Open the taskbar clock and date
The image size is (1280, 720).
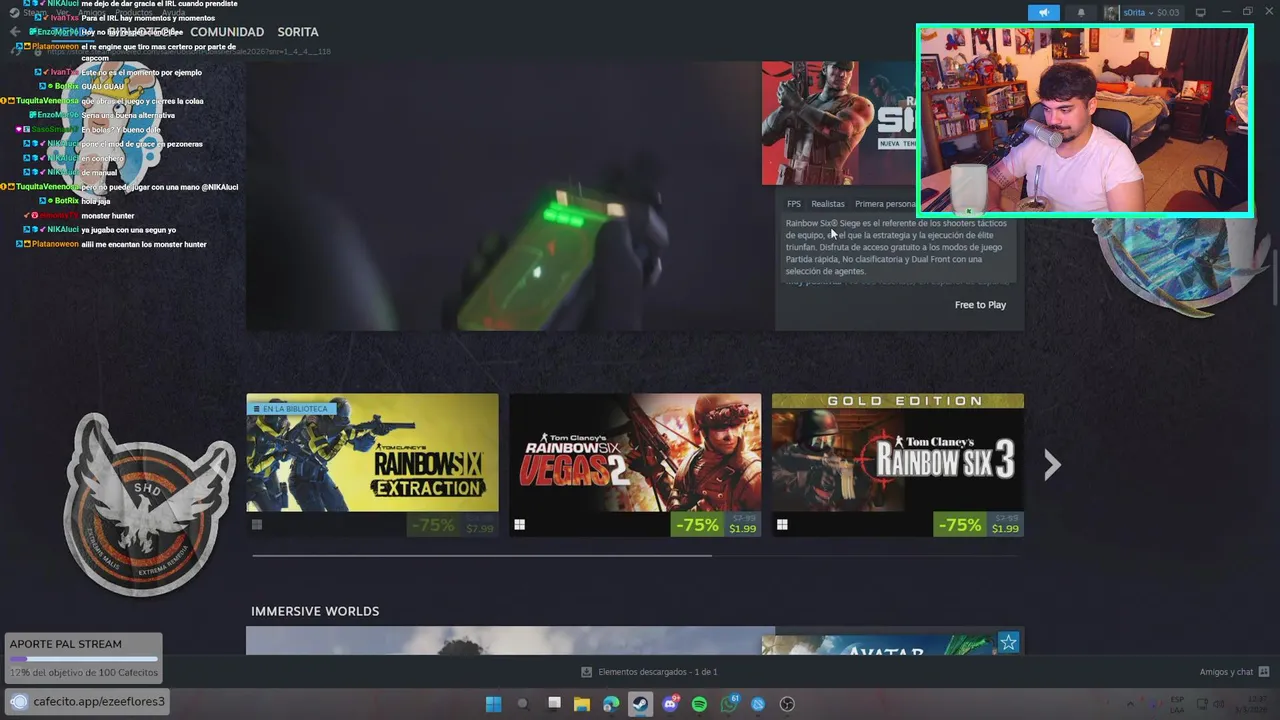1253,704
